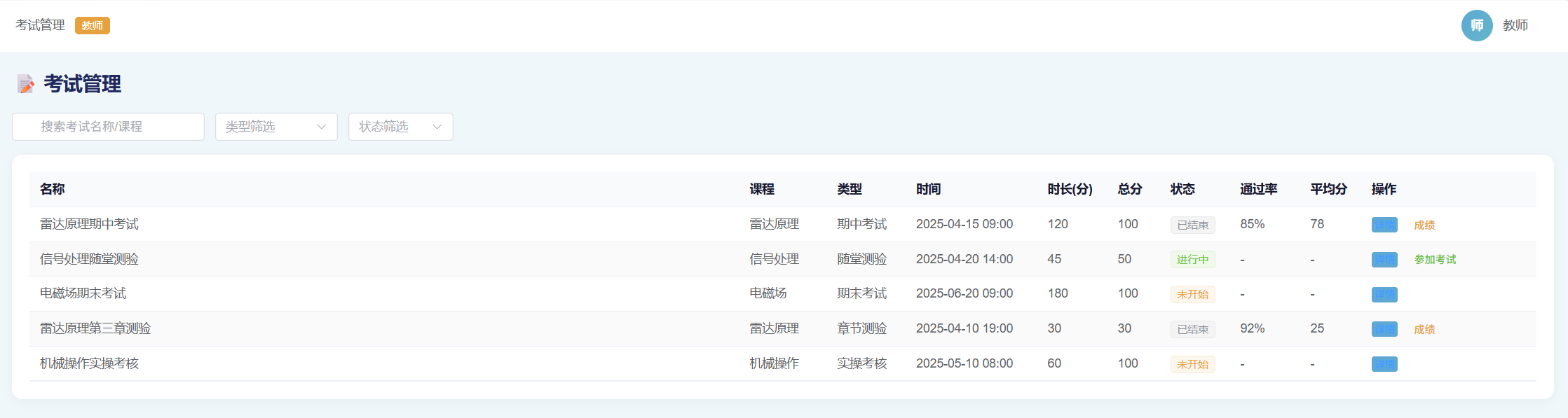View 详情 of 机械操作实操考核
Image resolution: width=1568 pixels, height=418 pixels.
1384,364
